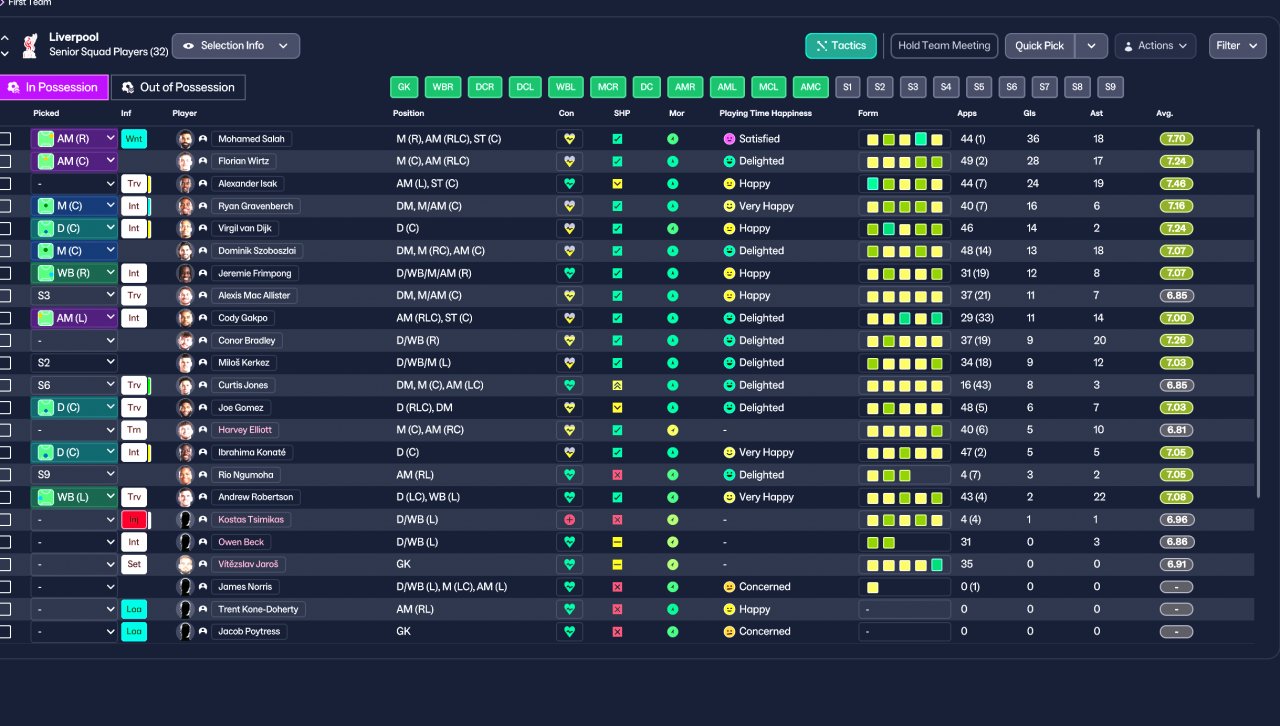
Task: Tick the checkbox for Florian Wirtz's row
Action: pos(6,161)
